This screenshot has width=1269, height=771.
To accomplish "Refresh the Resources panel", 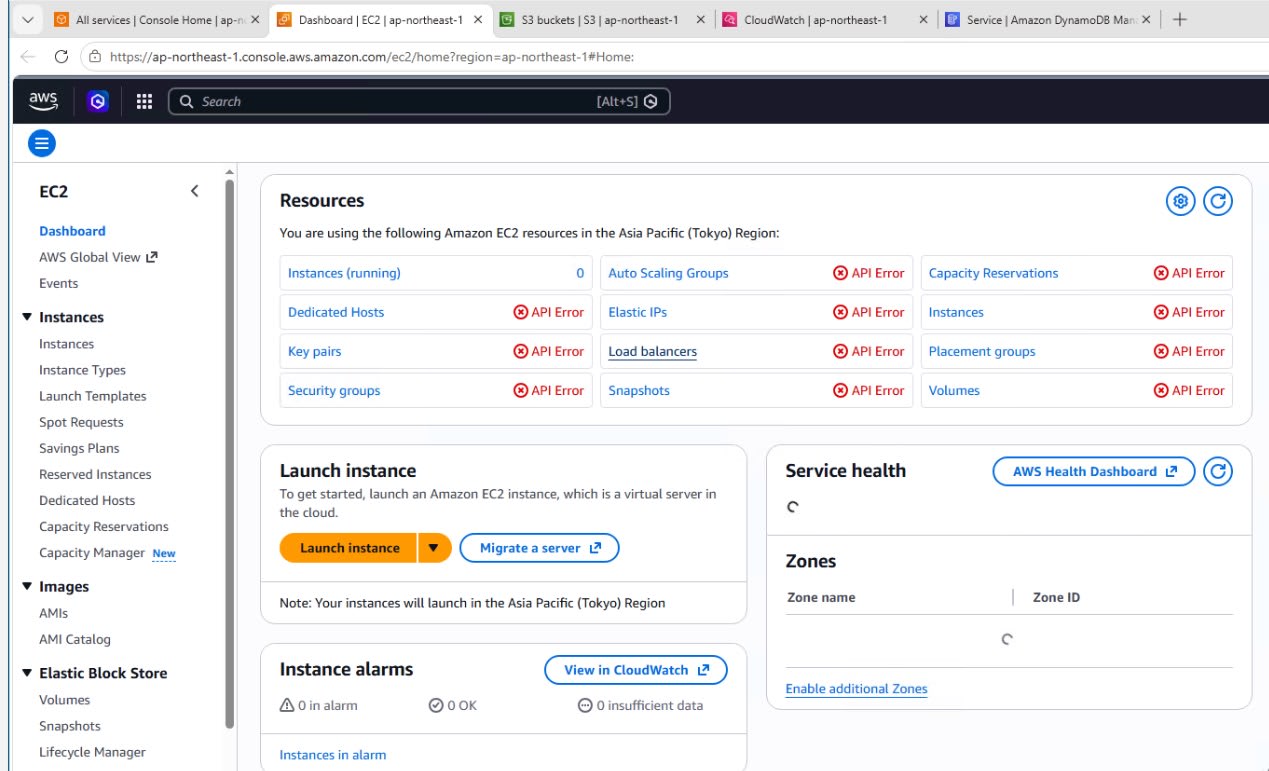I will point(1217,201).
